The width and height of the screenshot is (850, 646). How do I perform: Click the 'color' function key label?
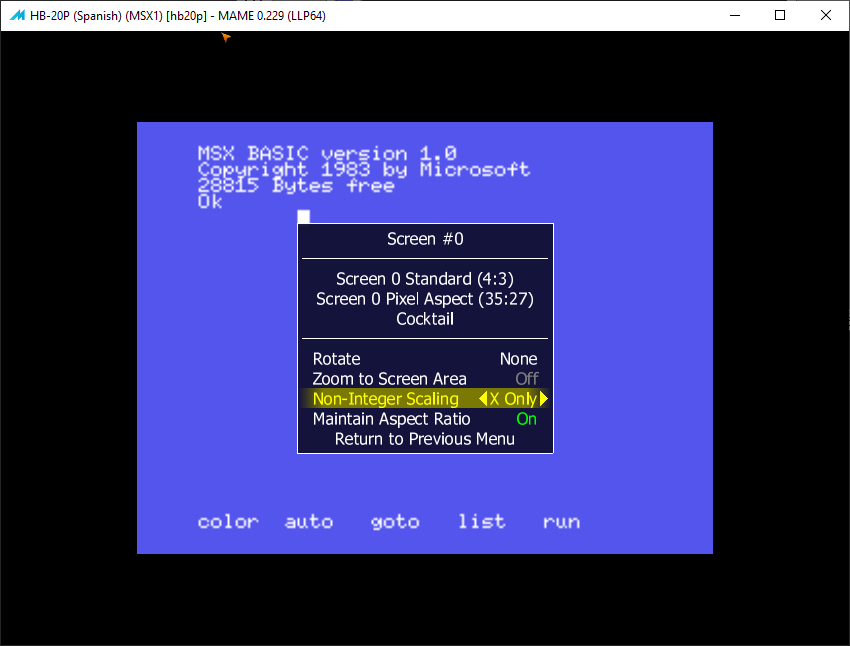[228, 521]
